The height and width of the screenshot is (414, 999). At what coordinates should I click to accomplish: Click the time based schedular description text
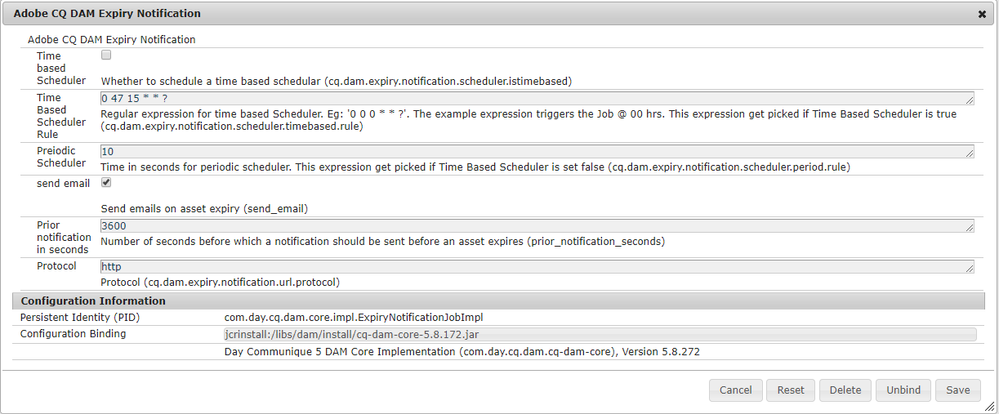(x=336, y=82)
